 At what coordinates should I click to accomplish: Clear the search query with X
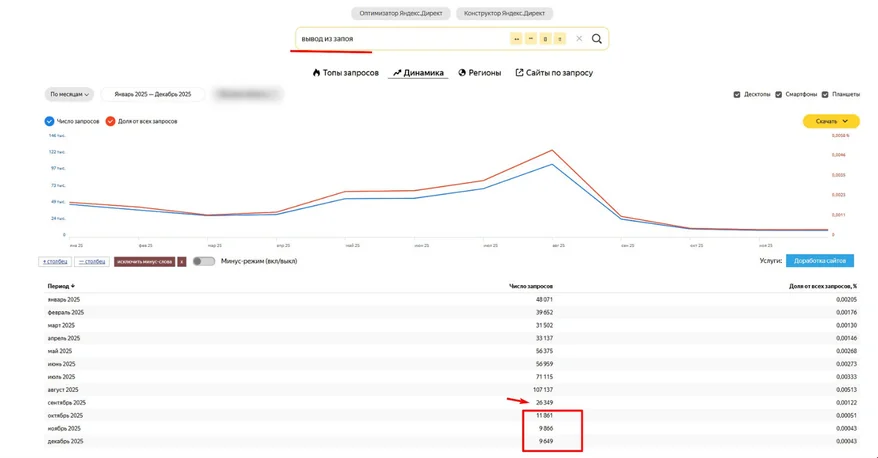(579, 39)
